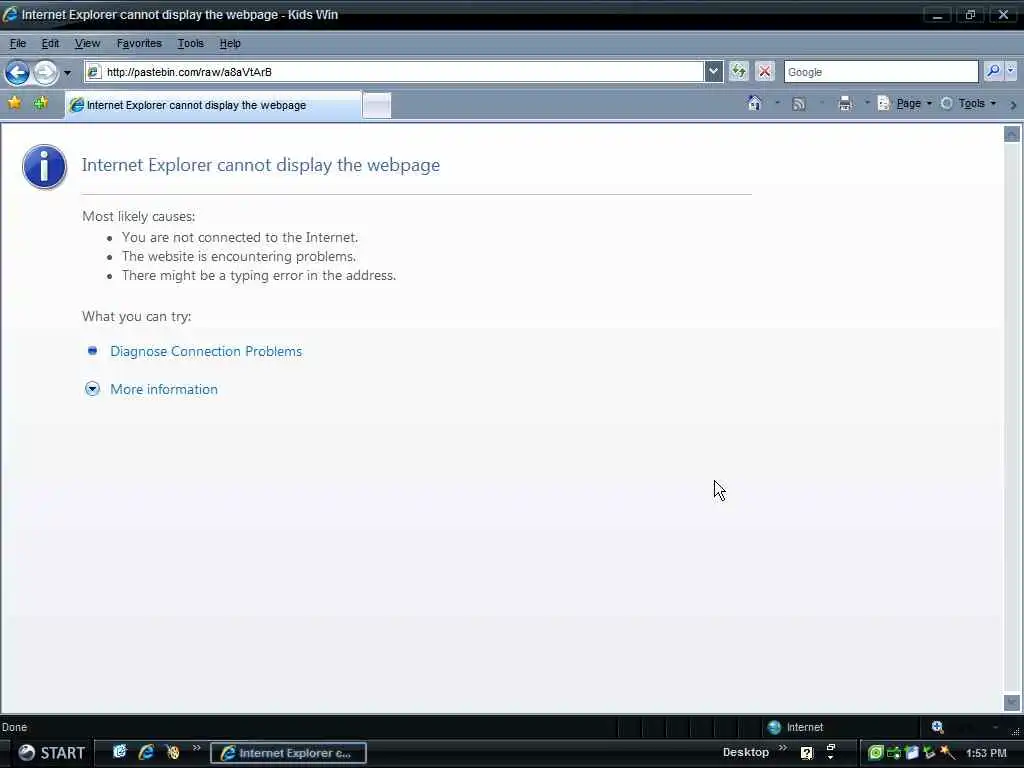1024x768 pixels.
Task: Click the Forward navigation arrow
Action: pyautogui.click(x=45, y=72)
